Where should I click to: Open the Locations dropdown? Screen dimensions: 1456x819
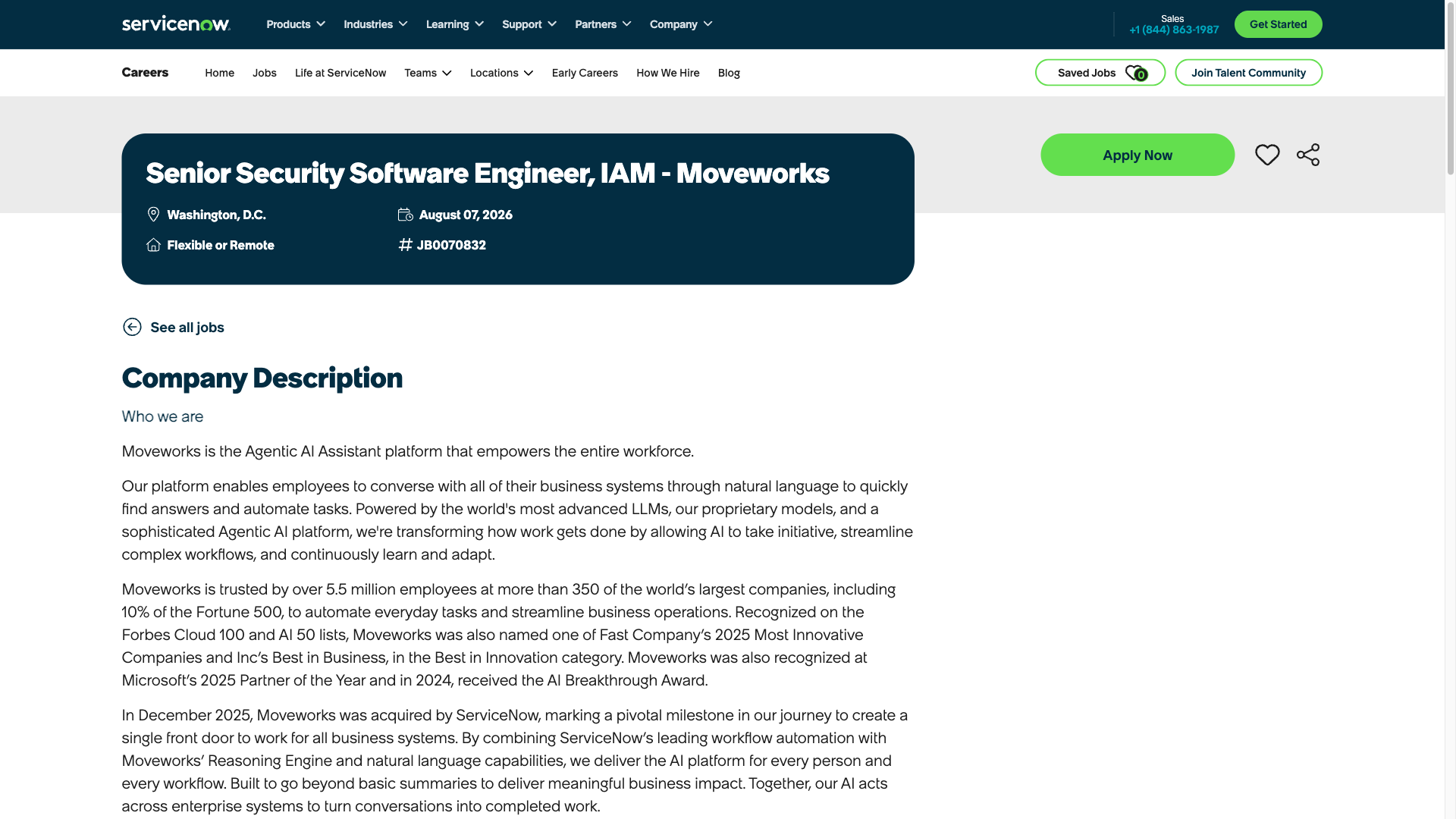point(501,73)
